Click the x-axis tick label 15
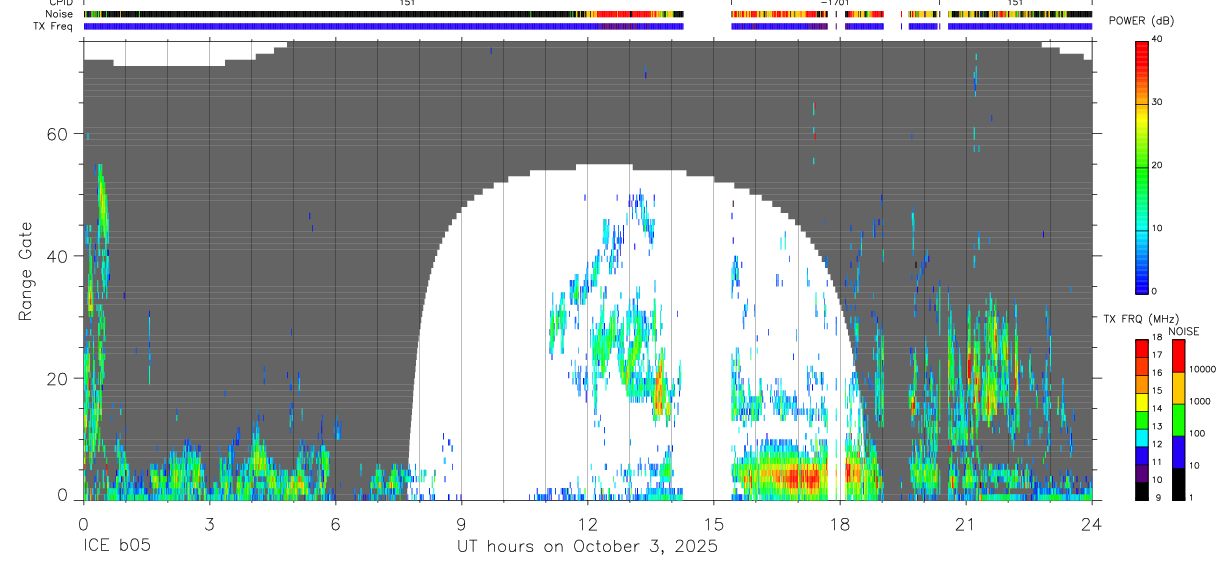 (x=714, y=523)
